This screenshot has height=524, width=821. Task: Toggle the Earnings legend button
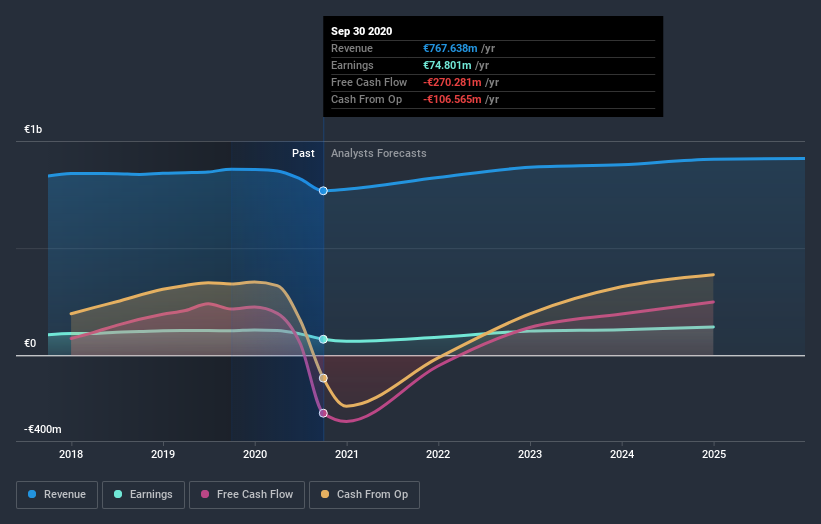pyautogui.click(x=143, y=495)
